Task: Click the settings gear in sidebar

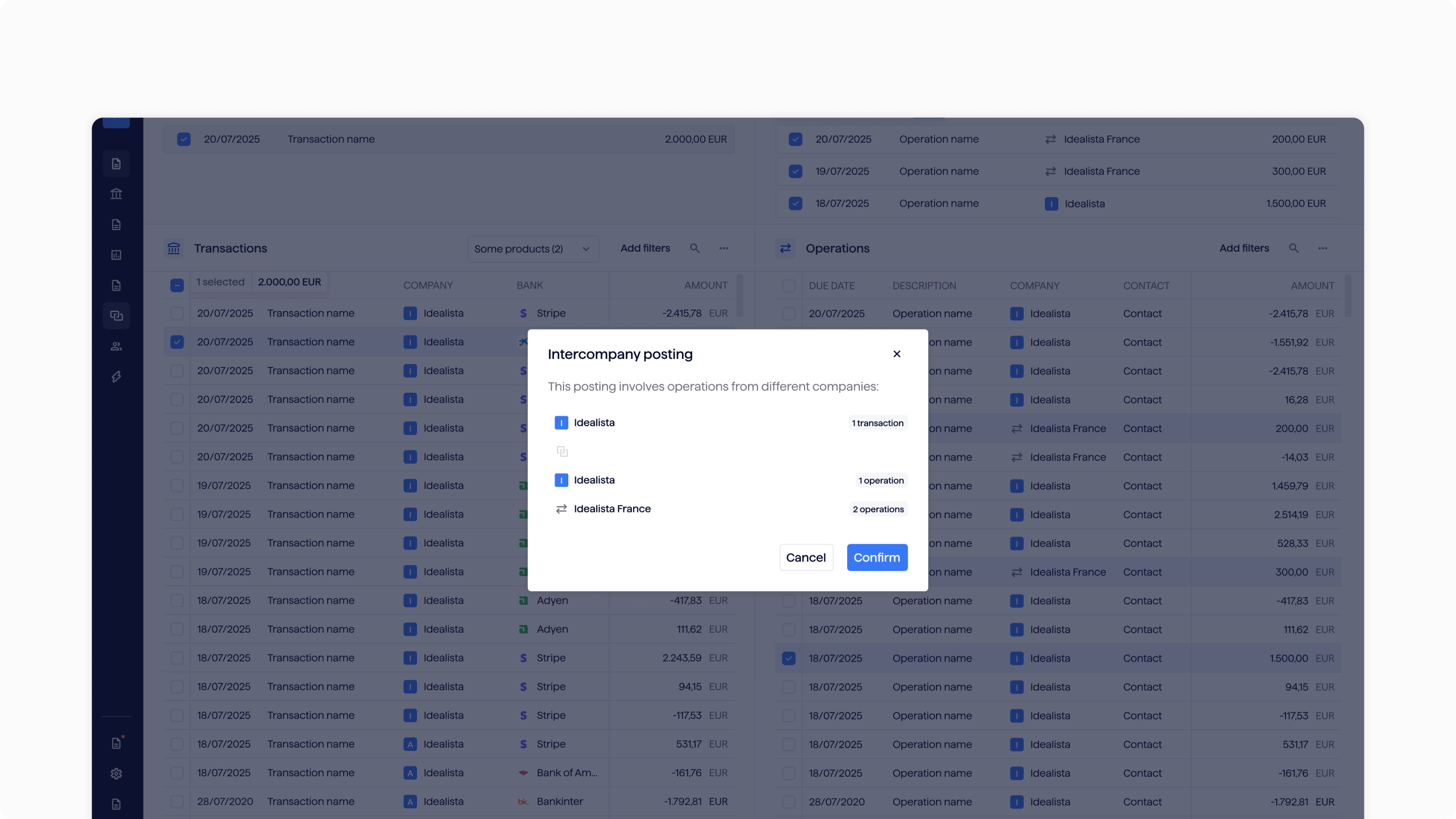Action: pyautogui.click(x=116, y=774)
